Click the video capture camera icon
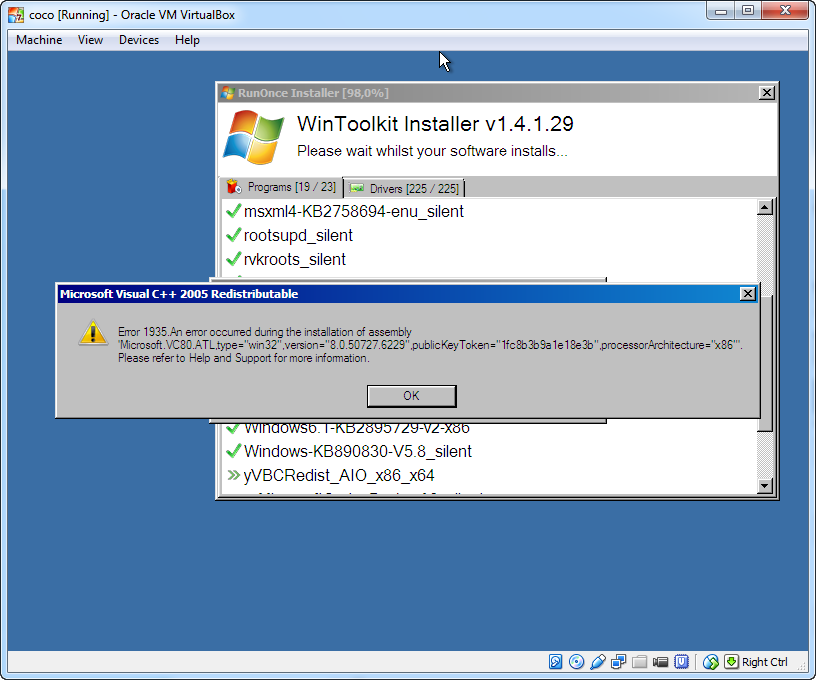The height and width of the screenshot is (680, 816). (660, 662)
